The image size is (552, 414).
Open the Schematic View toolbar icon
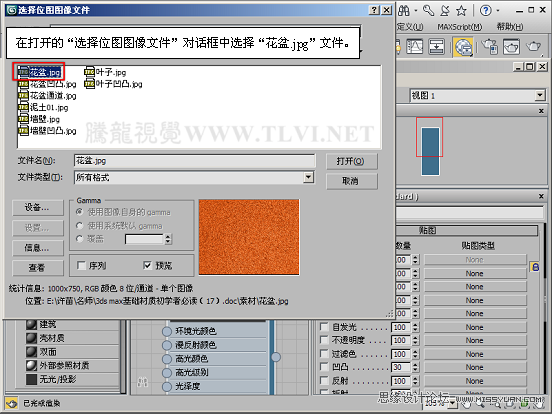pyautogui.click(x=437, y=46)
